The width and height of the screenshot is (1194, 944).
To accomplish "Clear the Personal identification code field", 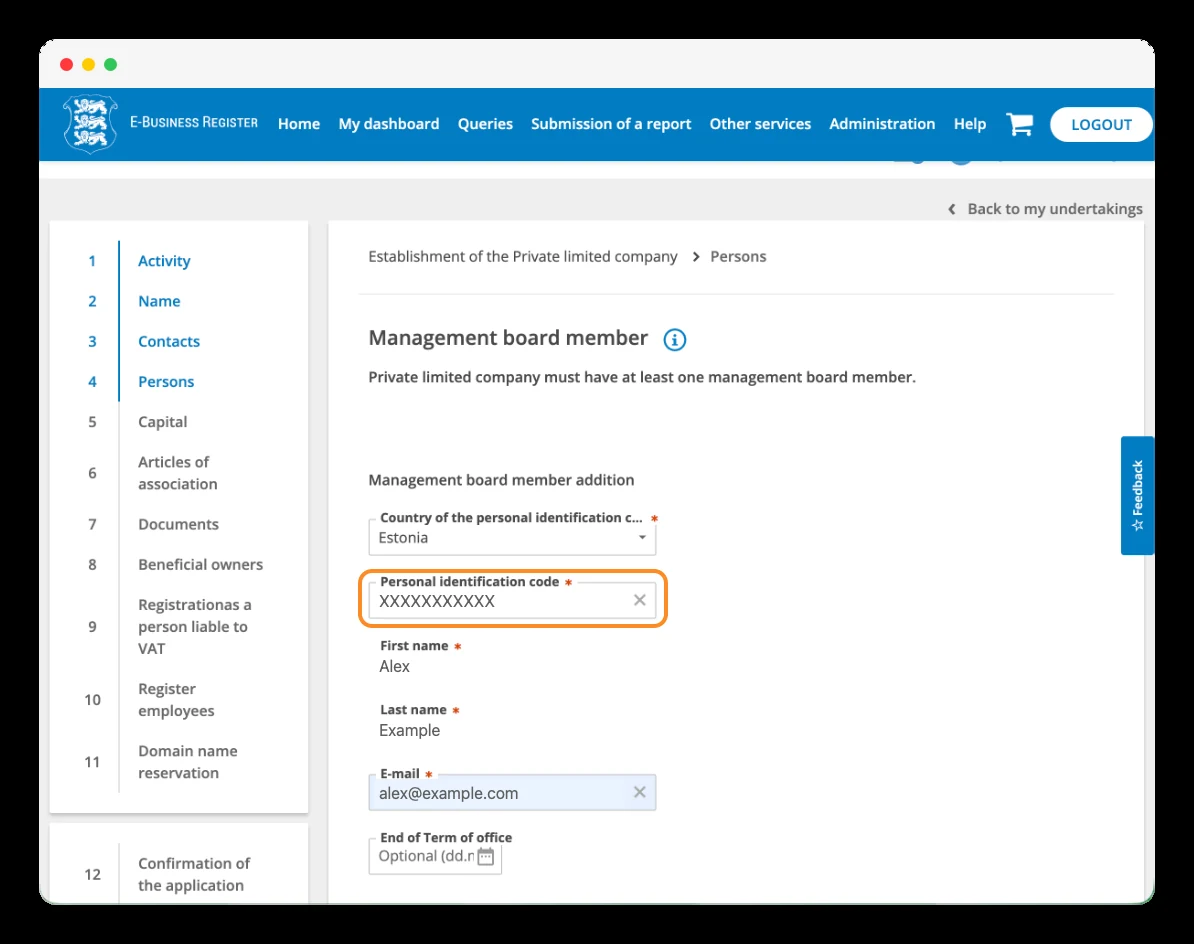I will point(640,600).
